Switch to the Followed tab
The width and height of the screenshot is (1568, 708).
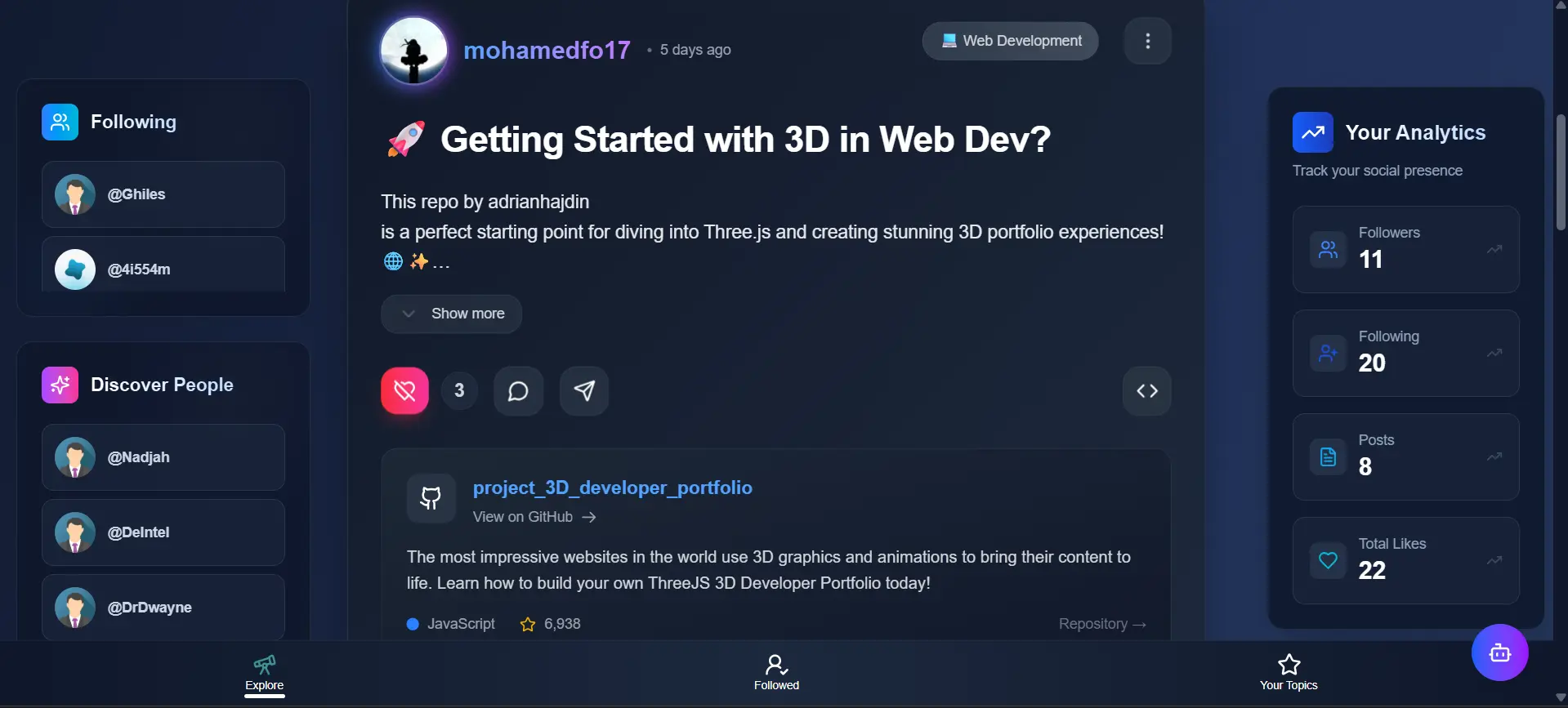coord(776,674)
